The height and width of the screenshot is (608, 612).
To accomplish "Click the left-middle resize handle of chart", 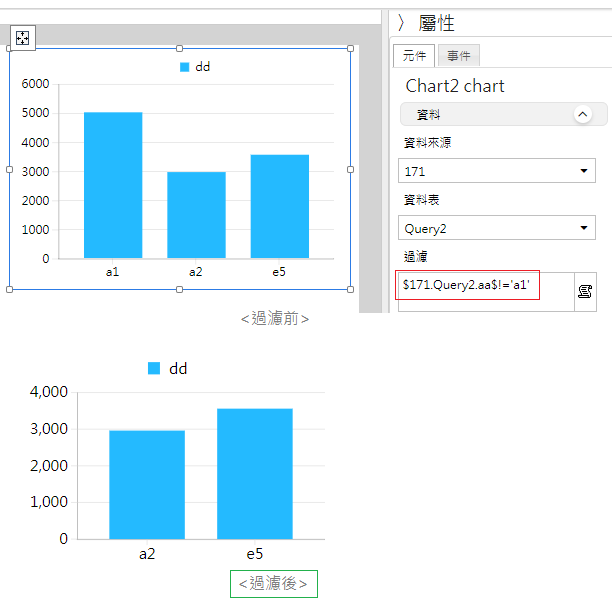I will coord(10,169).
